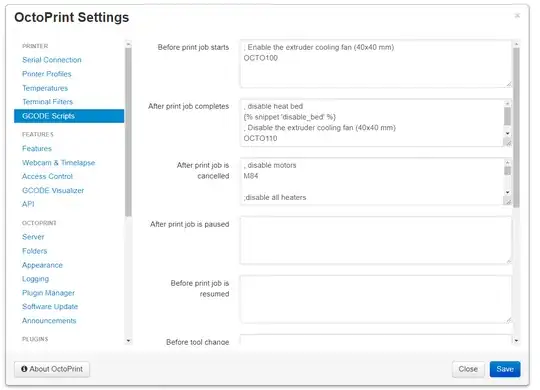Click down arrow in After print job completes box
This screenshot has width=540, height=390.
(508, 133)
